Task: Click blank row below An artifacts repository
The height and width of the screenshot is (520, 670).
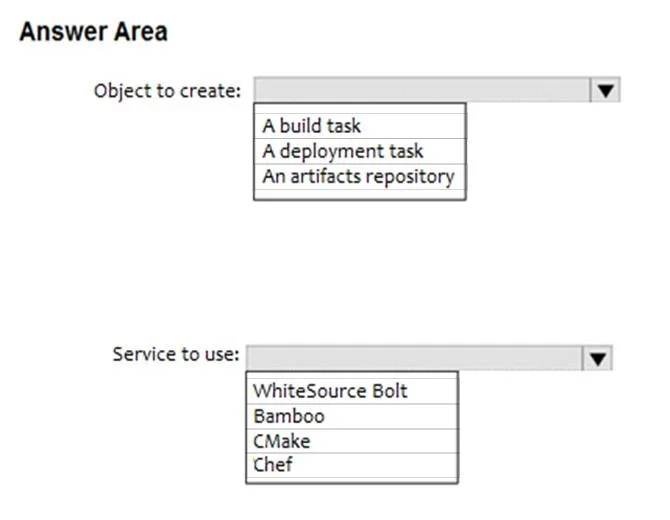Action: point(360,194)
